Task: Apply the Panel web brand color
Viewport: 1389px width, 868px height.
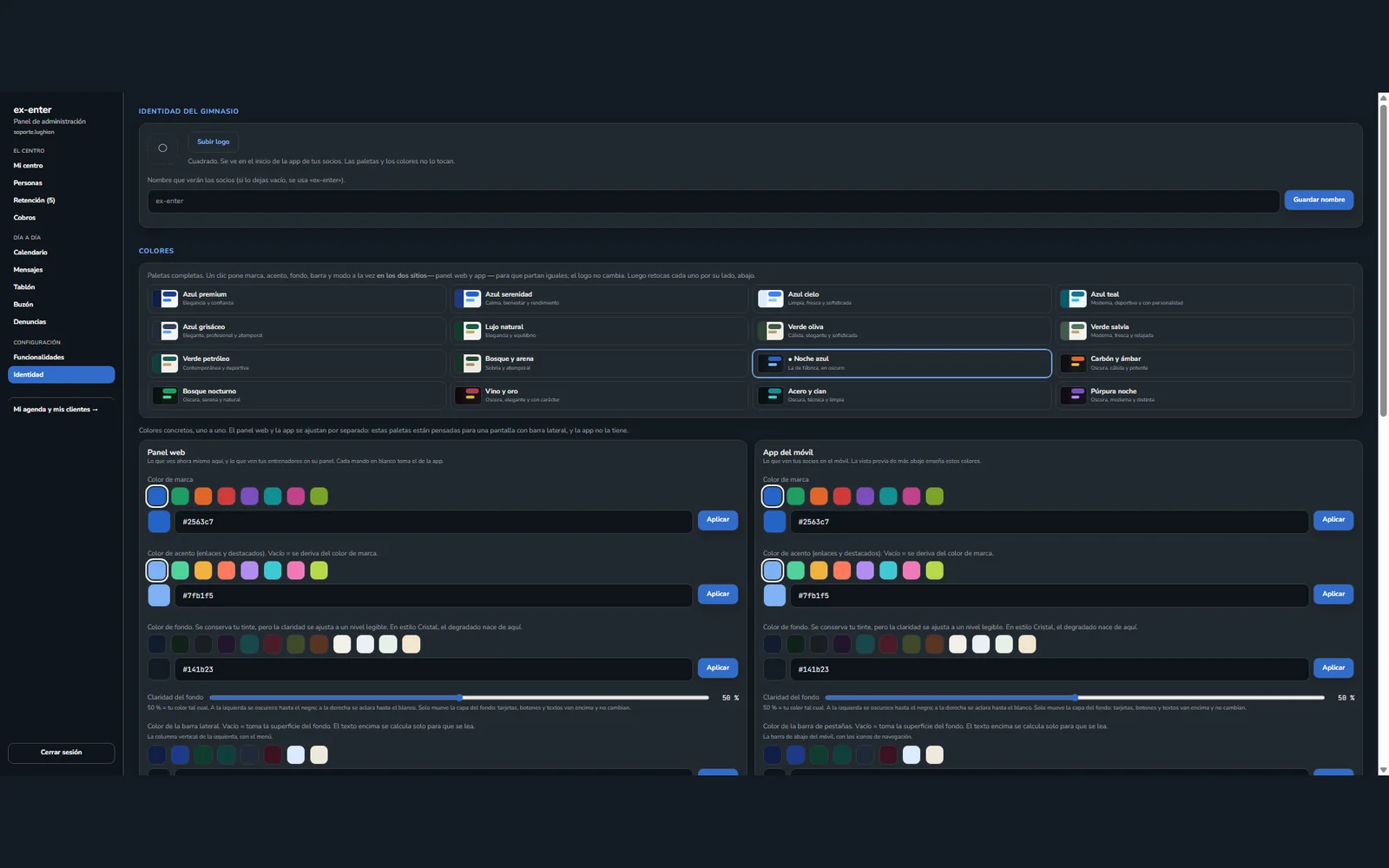Action: [x=718, y=520]
